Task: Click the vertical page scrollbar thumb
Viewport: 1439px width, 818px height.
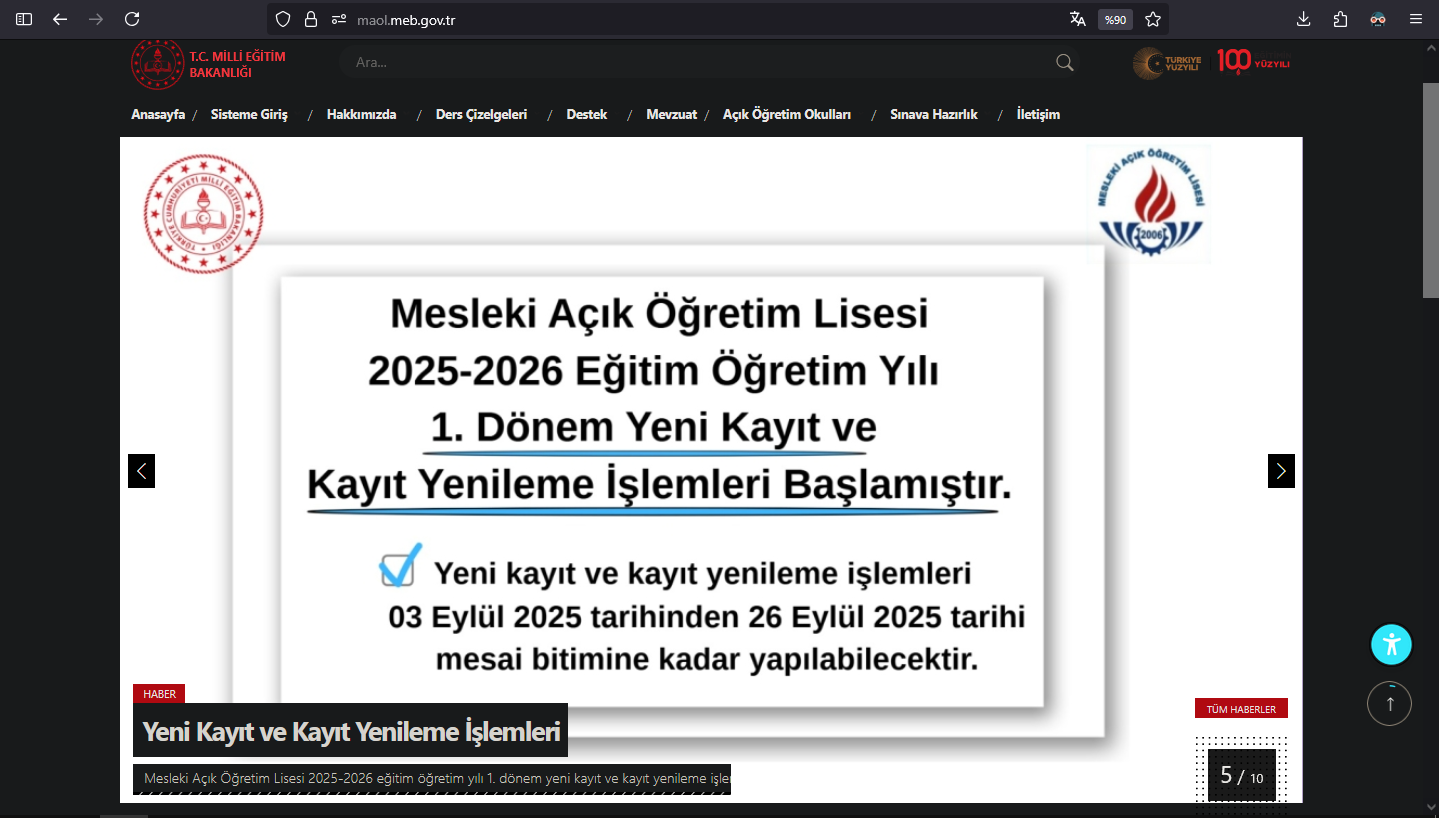Action: (x=1430, y=190)
